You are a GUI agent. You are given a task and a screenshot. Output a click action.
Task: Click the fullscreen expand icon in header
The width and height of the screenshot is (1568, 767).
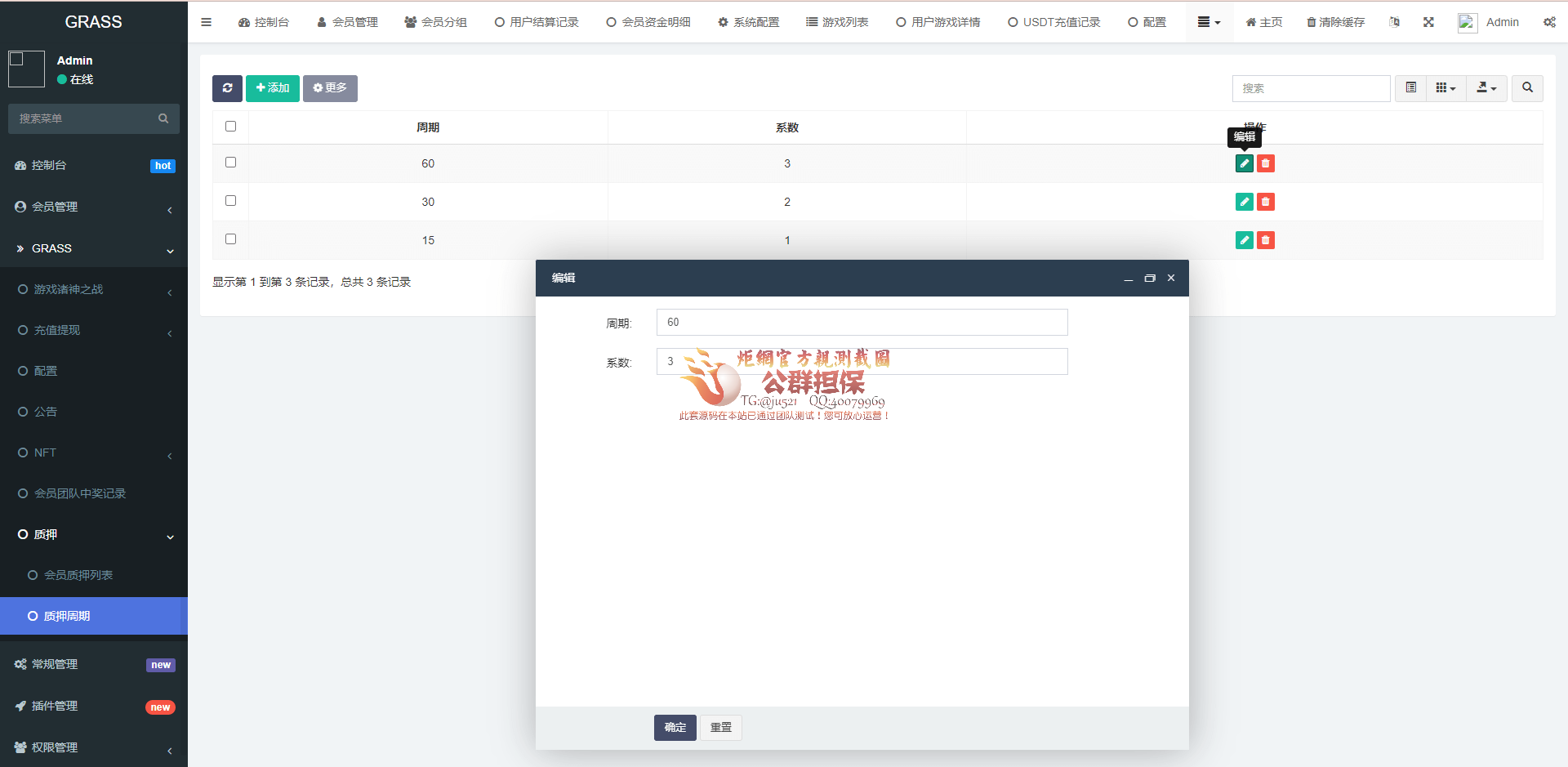click(1428, 22)
